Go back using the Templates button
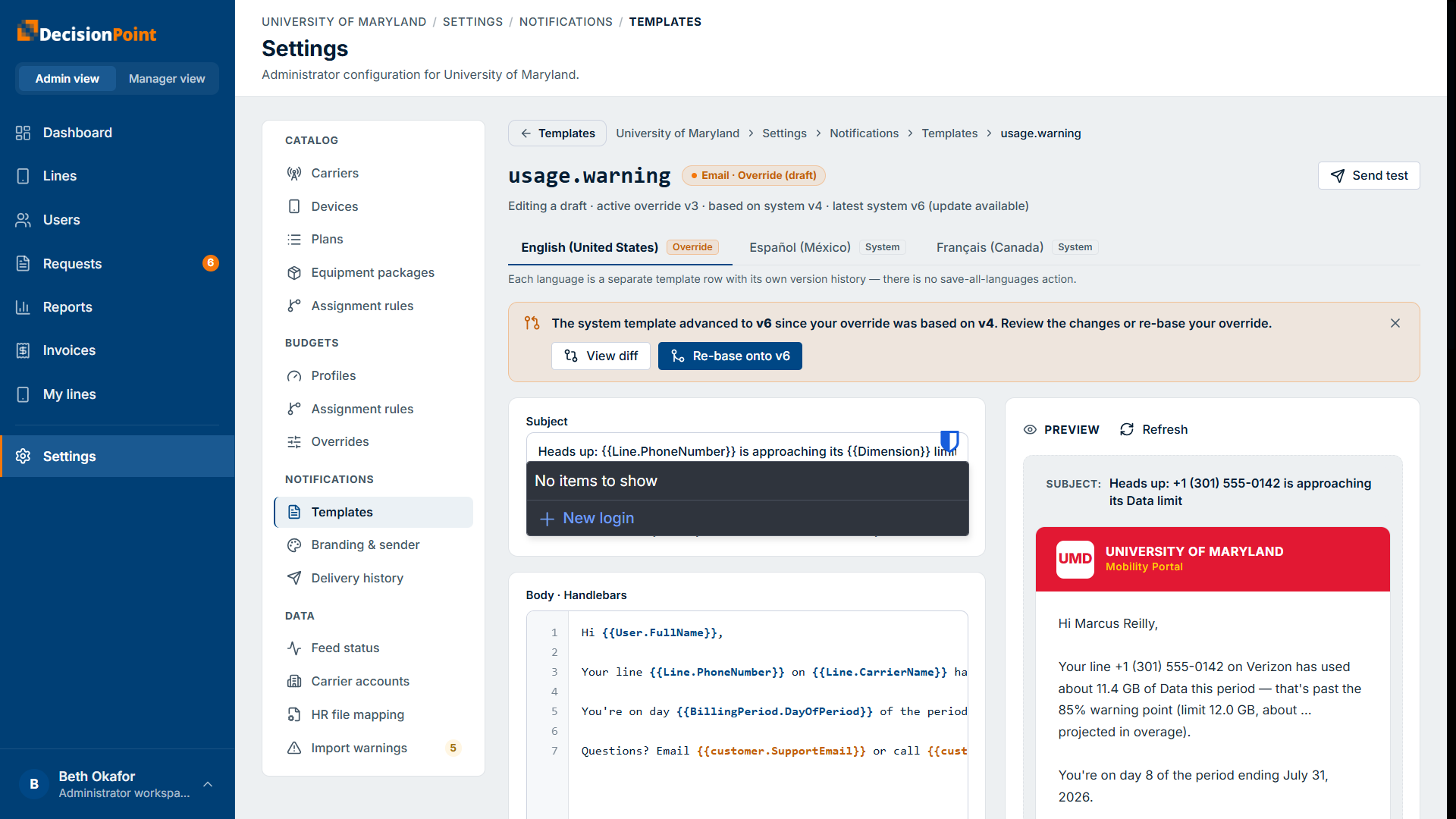The height and width of the screenshot is (819, 1456). click(557, 133)
